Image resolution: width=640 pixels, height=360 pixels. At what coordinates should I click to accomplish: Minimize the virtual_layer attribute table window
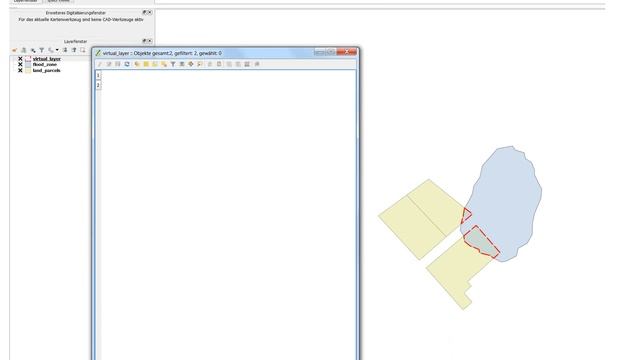(x=320, y=52)
